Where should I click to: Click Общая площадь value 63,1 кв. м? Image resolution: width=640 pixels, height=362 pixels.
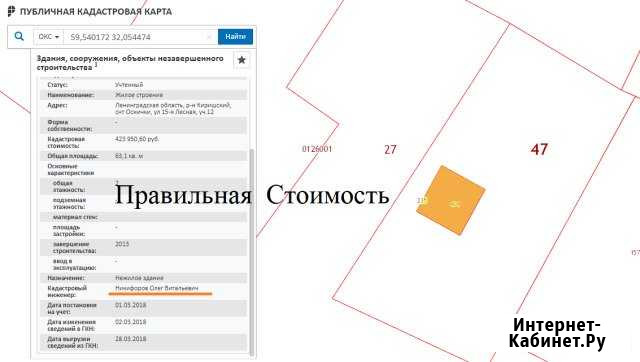tap(129, 156)
